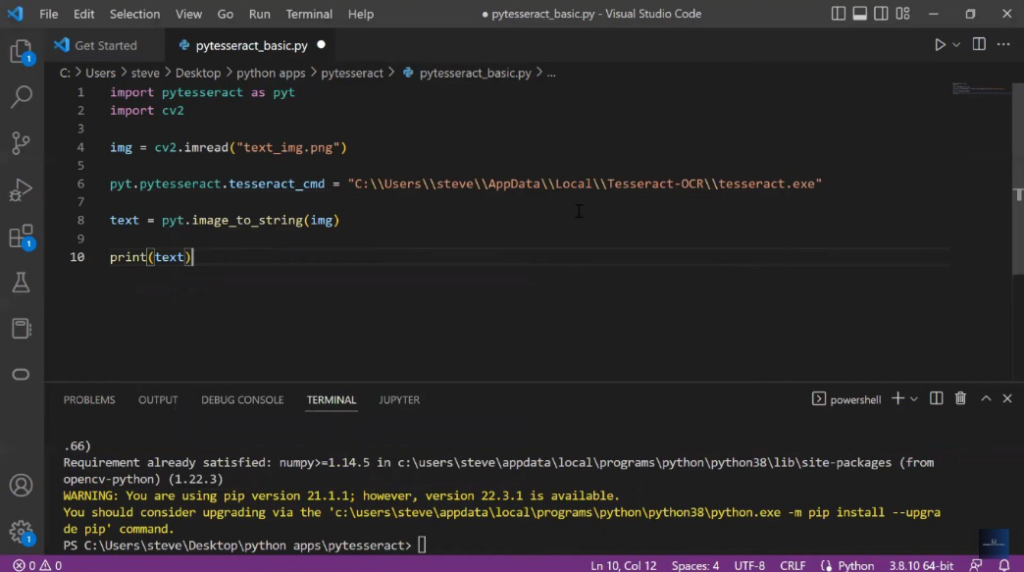Switch to the Problems panel tab
Image resolution: width=1024 pixels, height=572 pixels.
point(89,400)
